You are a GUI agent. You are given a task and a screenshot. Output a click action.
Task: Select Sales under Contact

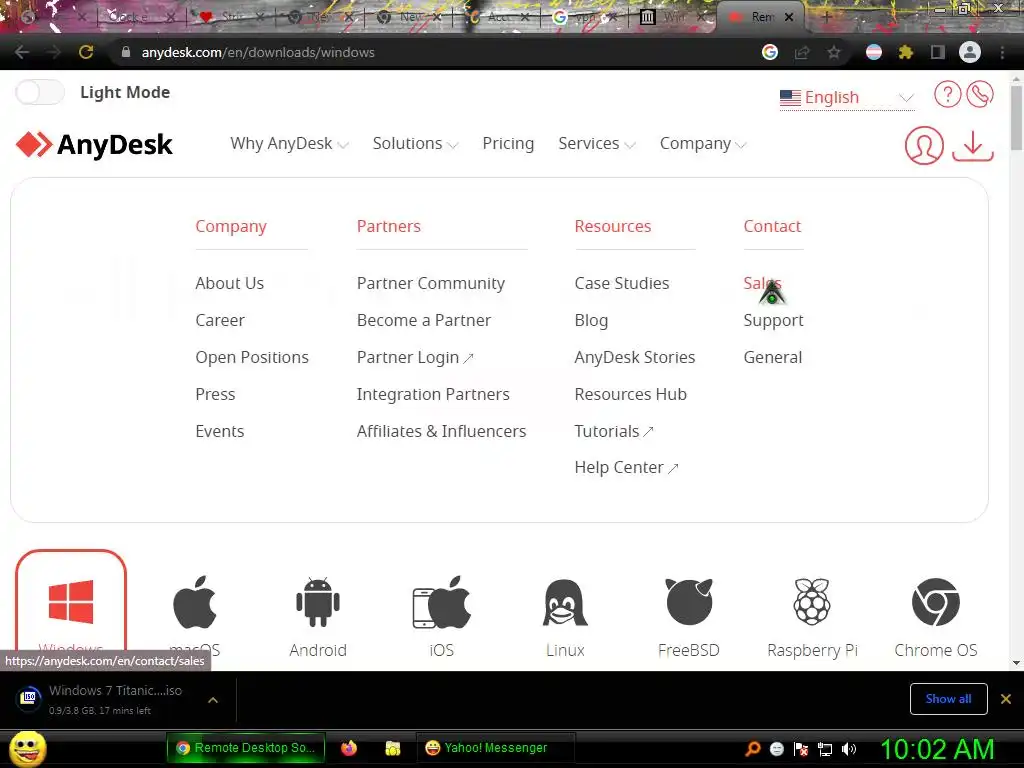coord(762,283)
